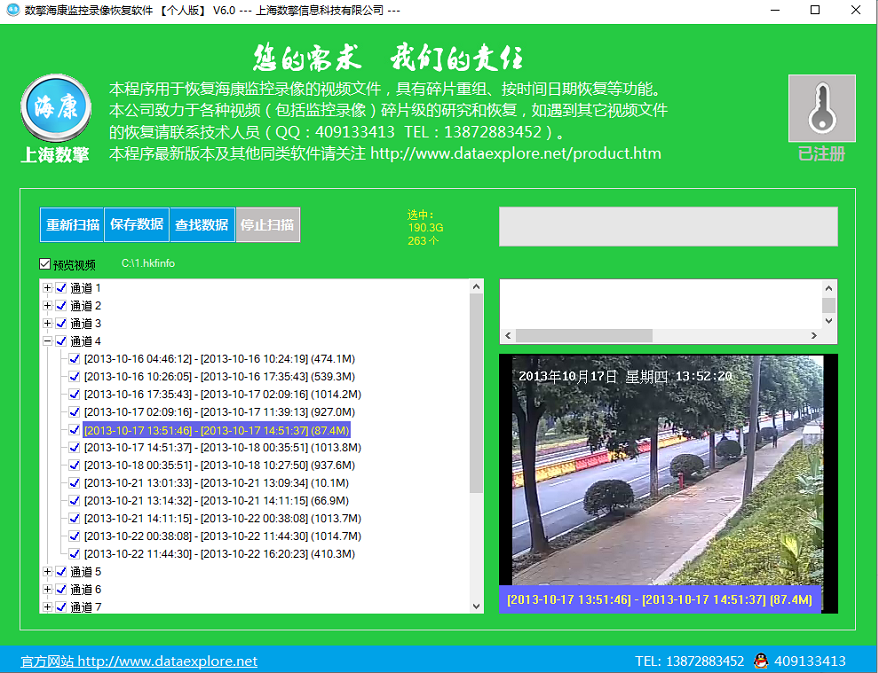Select highlighted recording 2013-10-17 13:51:46 (87.4M)
This screenshot has height=673, width=878.
point(217,430)
